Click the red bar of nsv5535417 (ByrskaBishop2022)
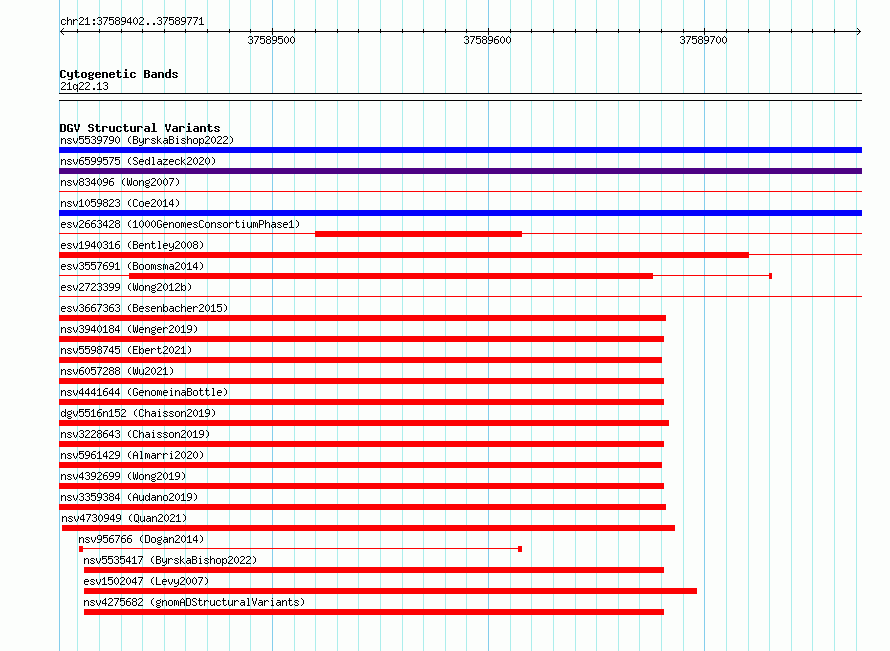 tap(374, 570)
